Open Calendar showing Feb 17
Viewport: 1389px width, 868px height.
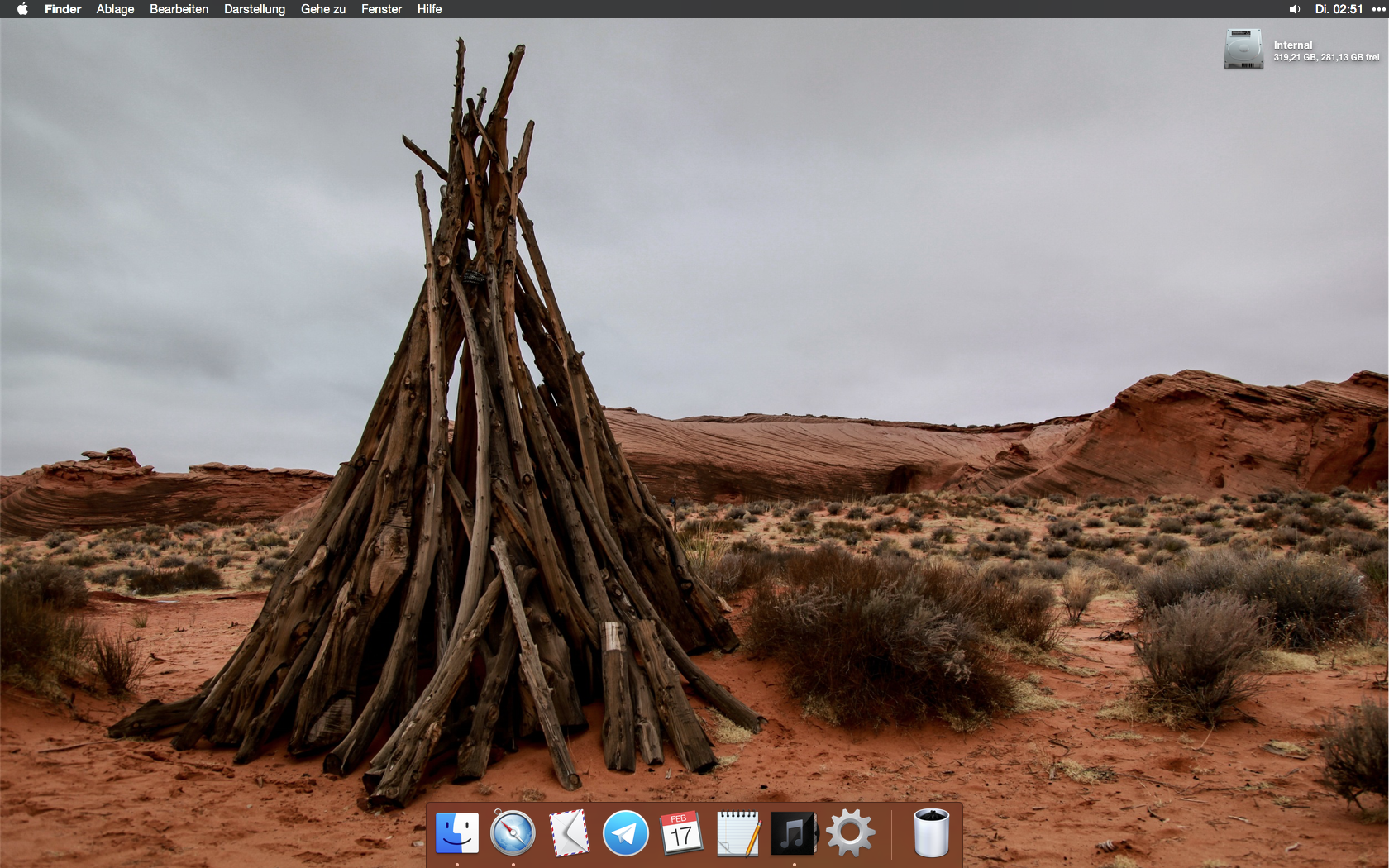click(x=681, y=832)
